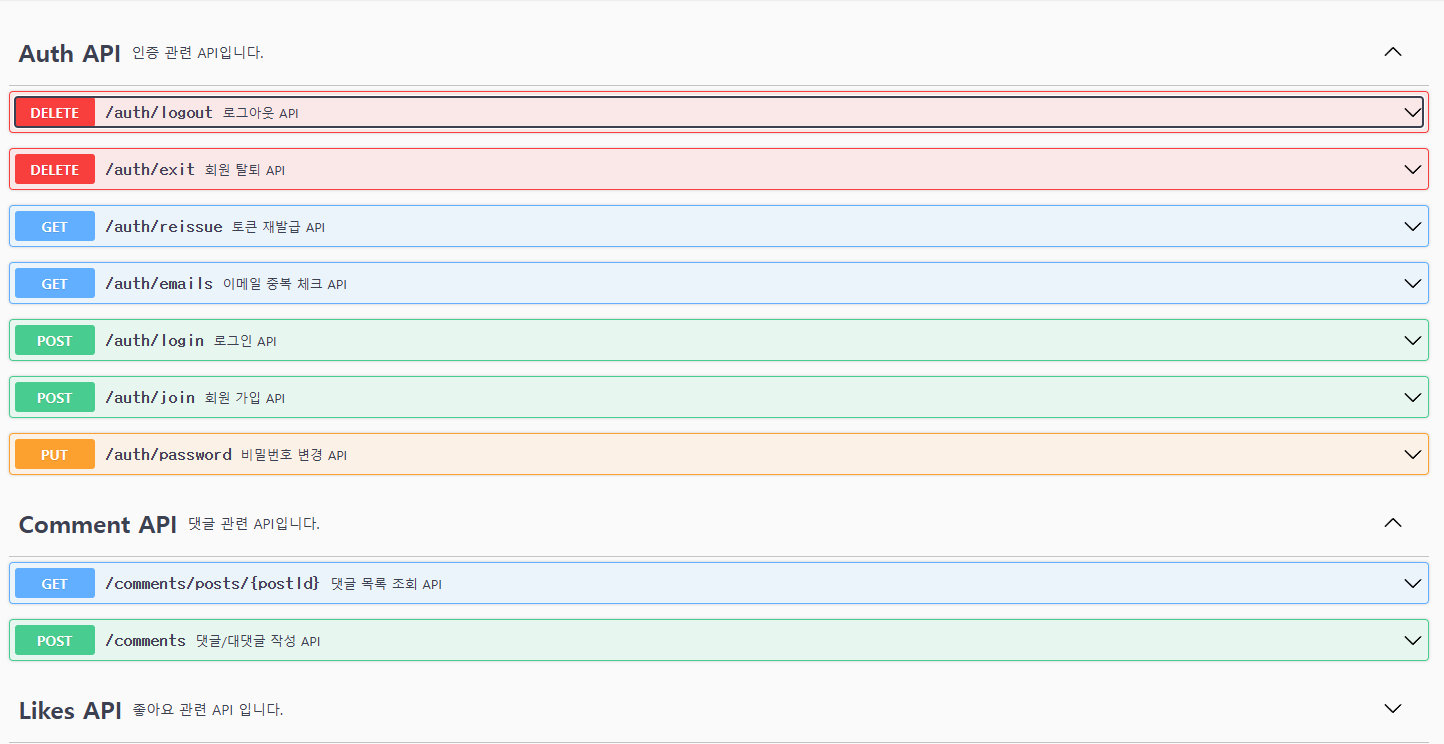
Task: Click the '댓글 관련 API입니다.' section description
Action: [x=254, y=524]
